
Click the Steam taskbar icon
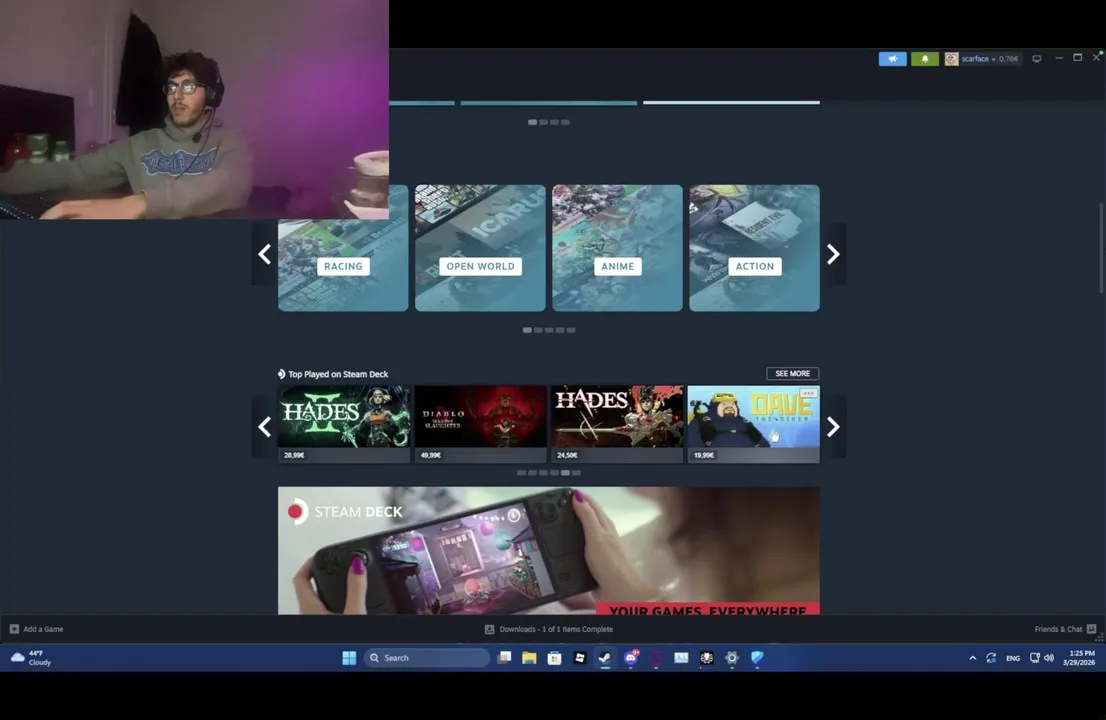(605, 658)
